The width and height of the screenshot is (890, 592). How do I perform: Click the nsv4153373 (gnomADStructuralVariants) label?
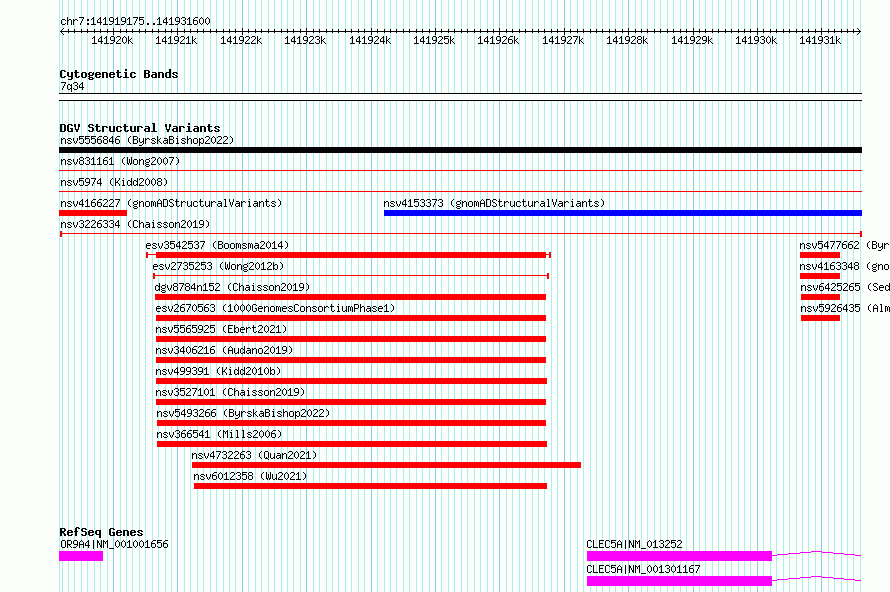(x=494, y=203)
